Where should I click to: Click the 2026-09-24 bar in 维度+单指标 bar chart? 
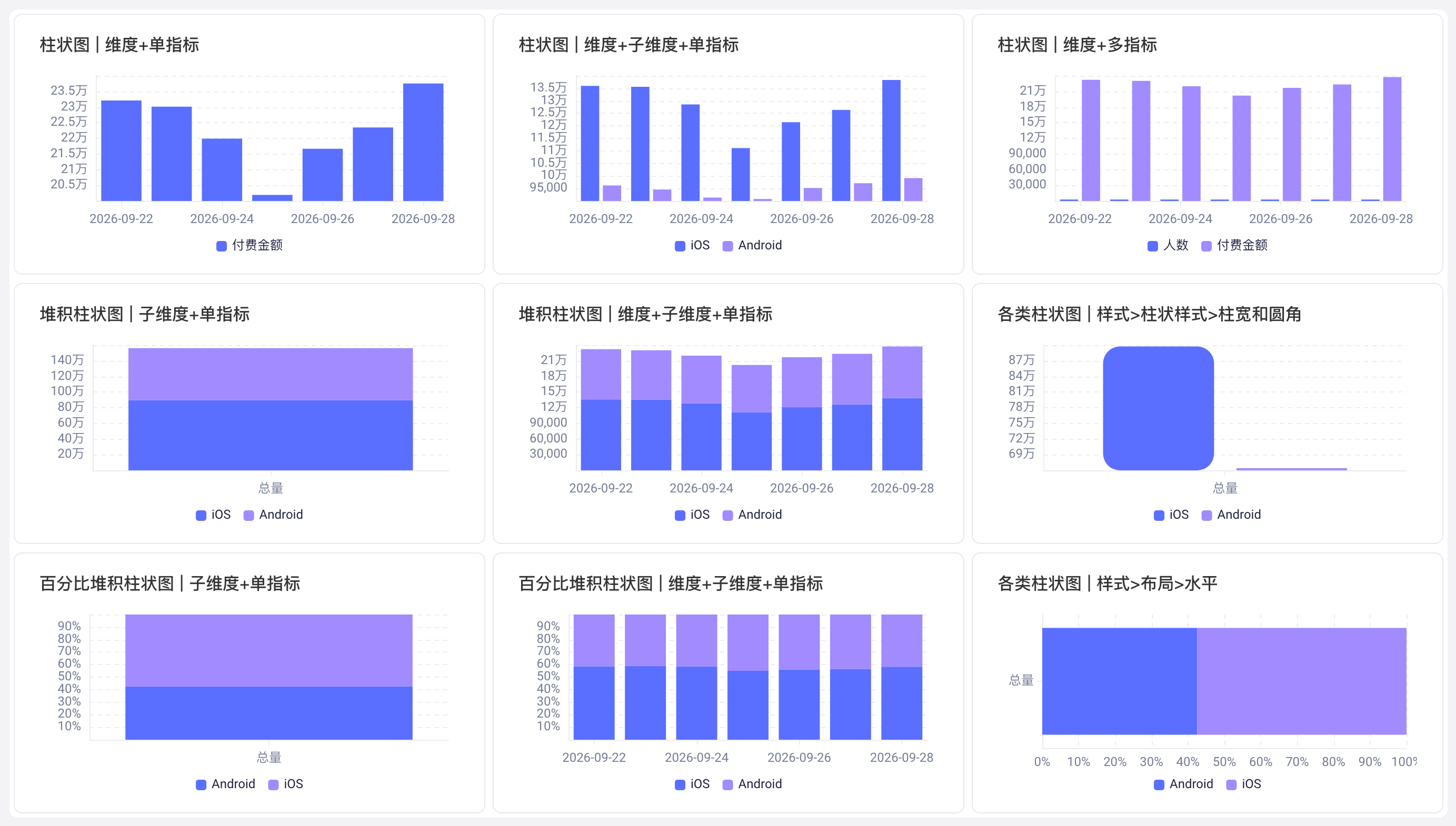tap(222, 169)
